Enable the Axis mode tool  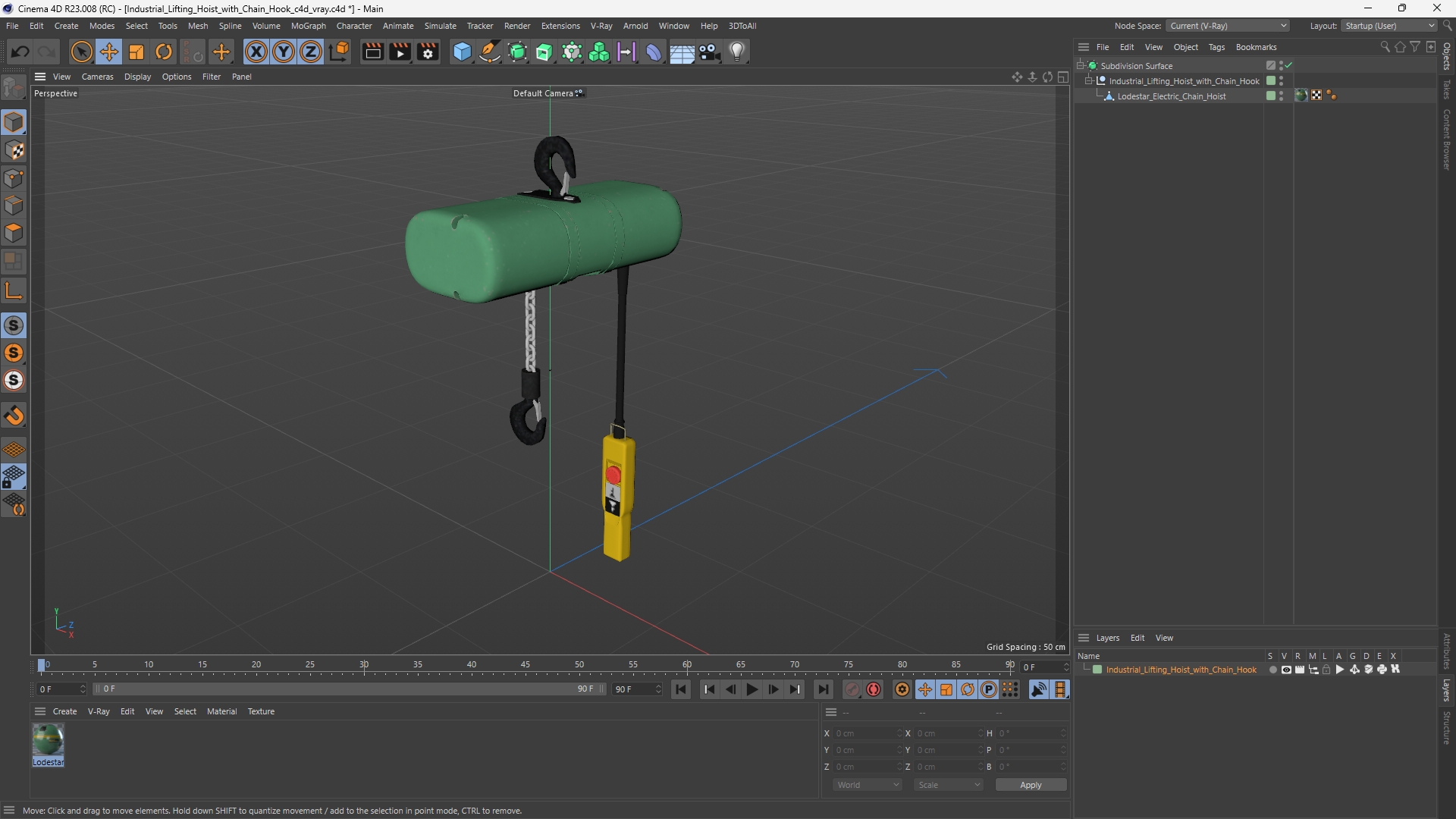point(14,290)
